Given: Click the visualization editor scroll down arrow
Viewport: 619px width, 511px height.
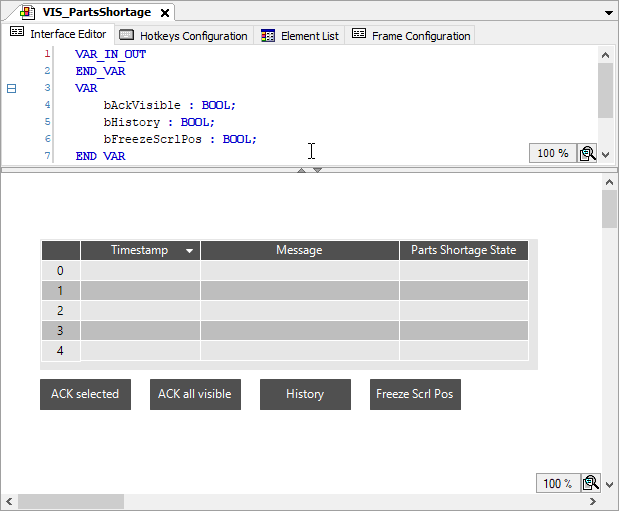Looking at the screenshot, I should click(609, 485).
